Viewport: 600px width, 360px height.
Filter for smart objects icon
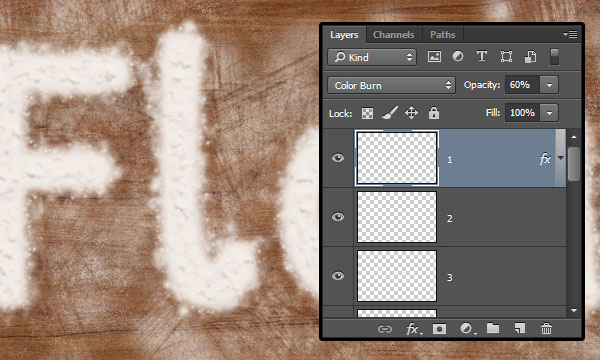tap(530, 57)
